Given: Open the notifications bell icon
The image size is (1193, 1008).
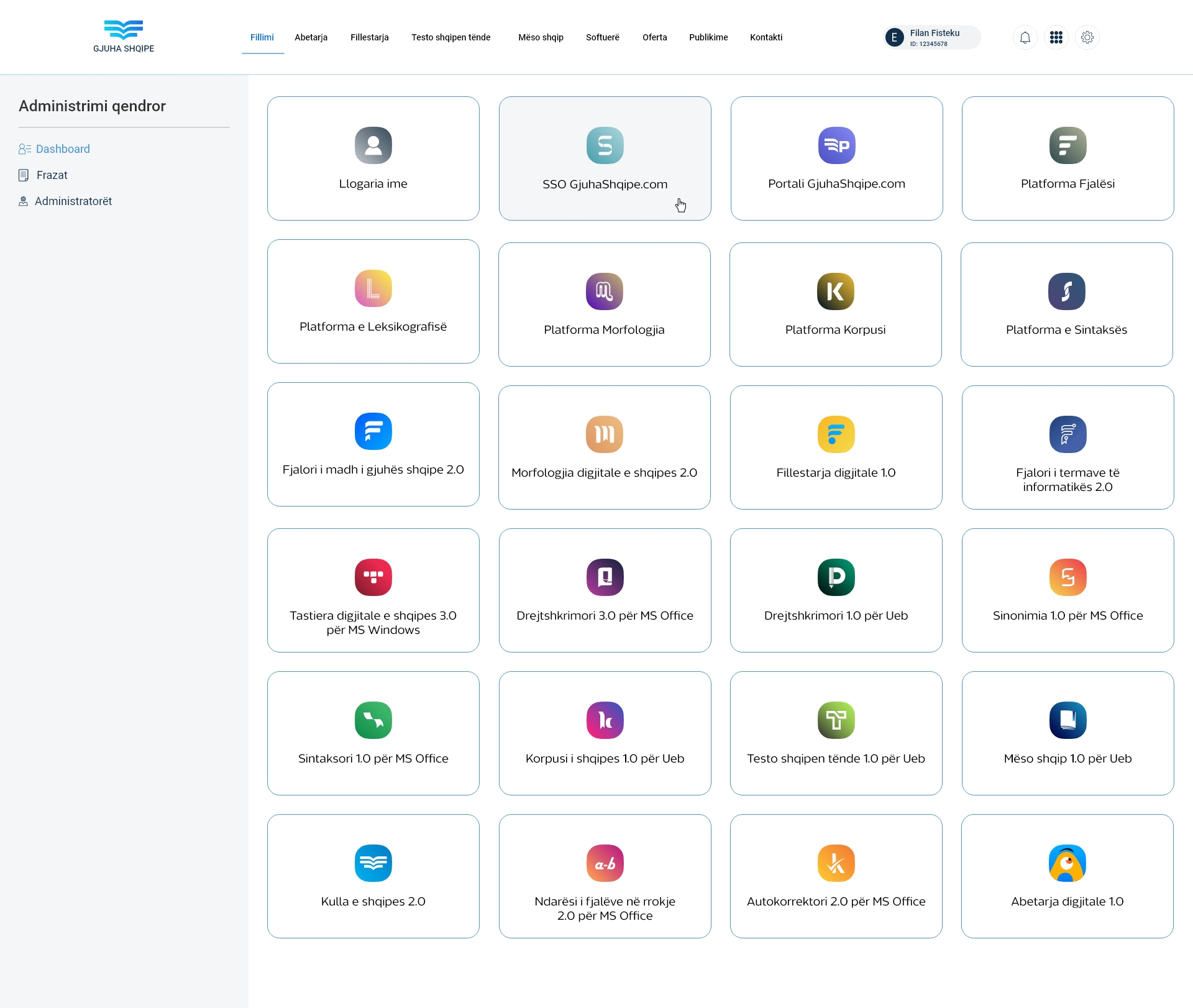Looking at the screenshot, I should (1025, 37).
